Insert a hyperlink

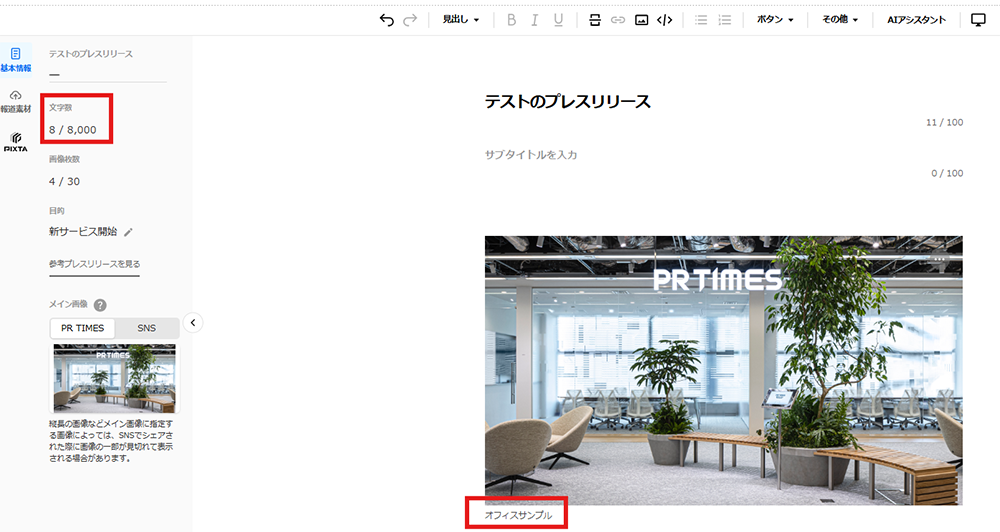coord(617,20)
